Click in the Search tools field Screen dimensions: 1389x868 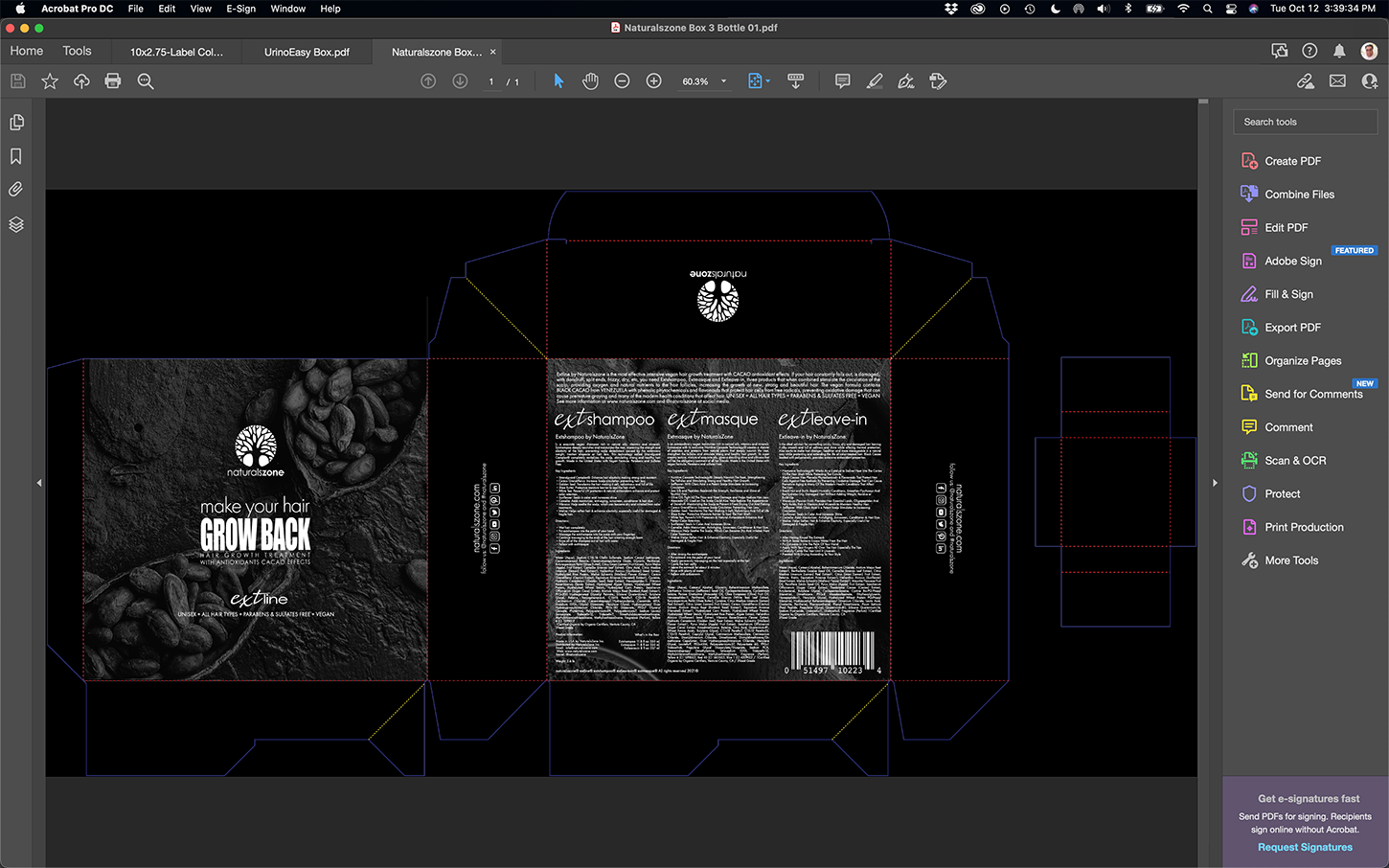1305,122
